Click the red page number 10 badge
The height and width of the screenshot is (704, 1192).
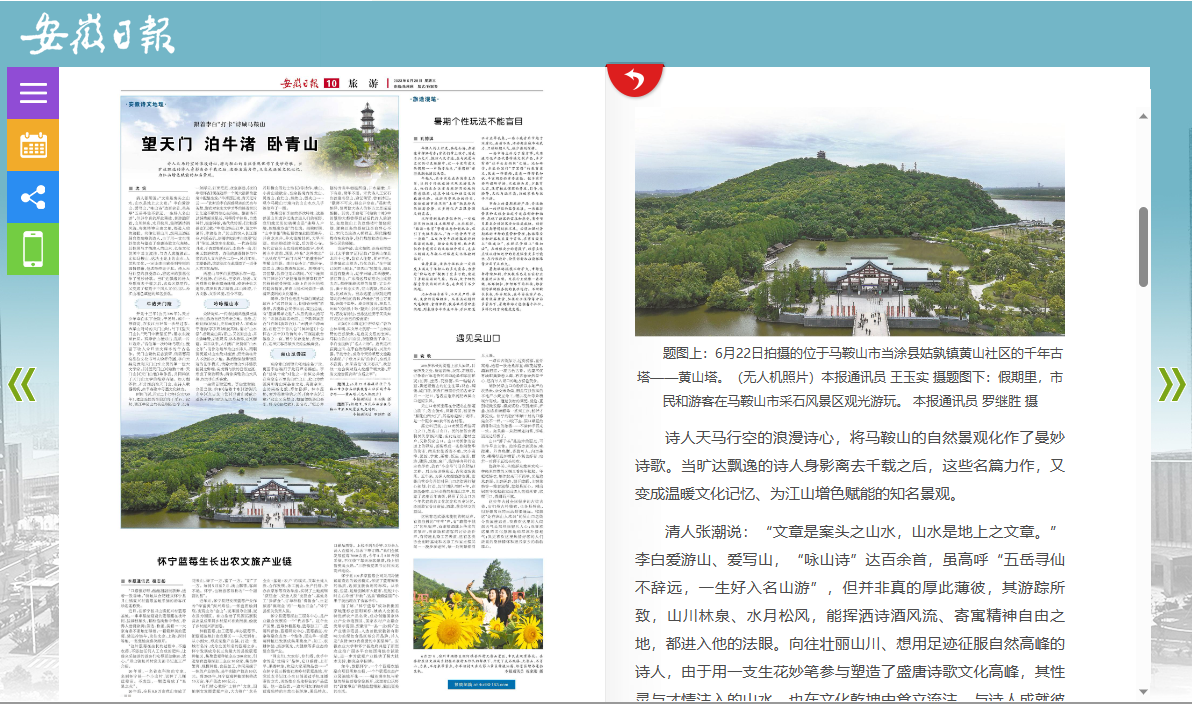tap(331, 84)
